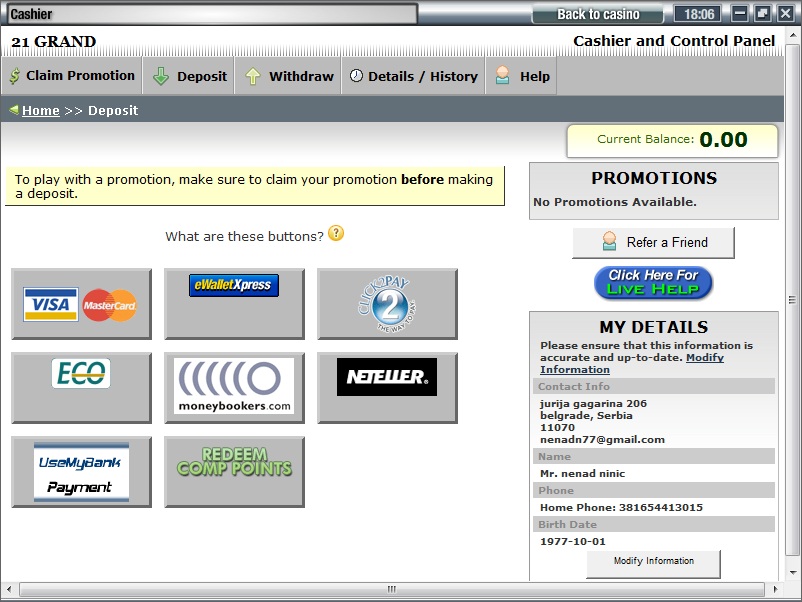This screenshot has width=802, height=602.
Task: Select Visa MasterCard deposit method
Action: coord(81,304)
